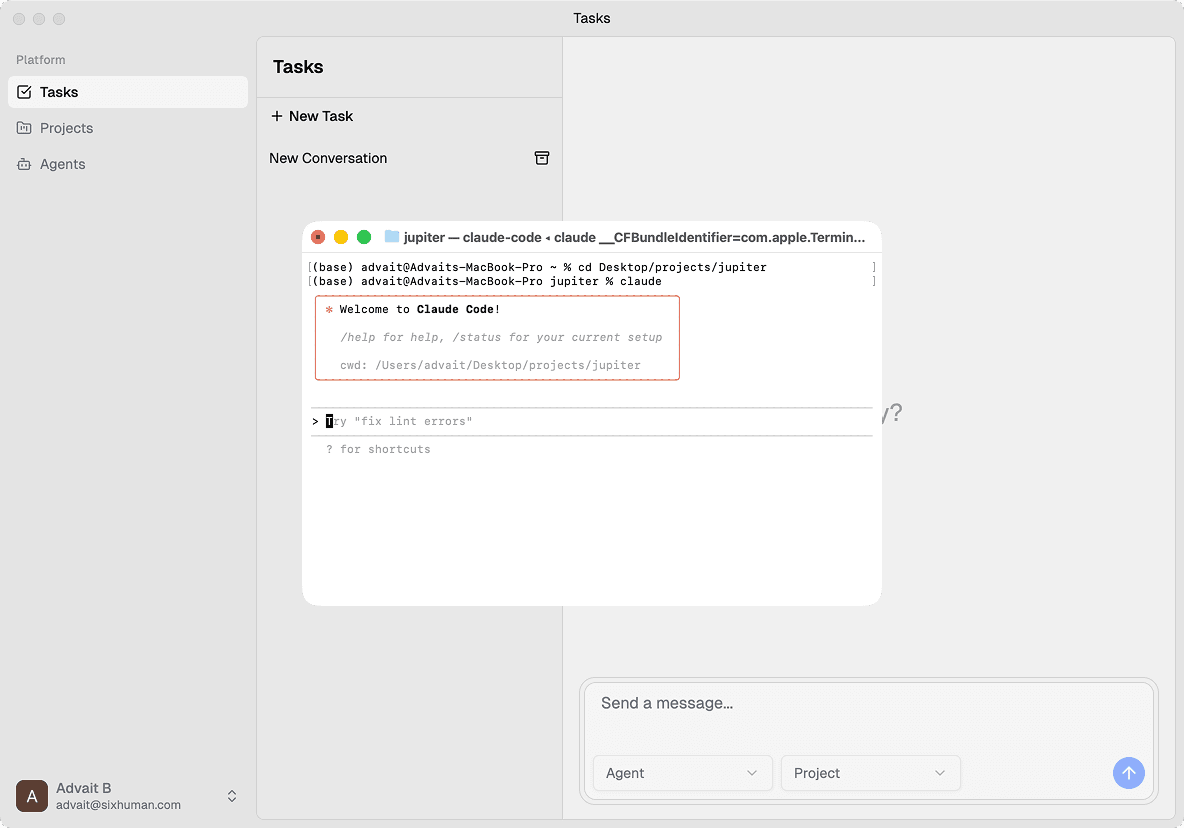1184x828 pixels.
Task: Click the Projects folder icon in sidebar
Action: (24, 128)
